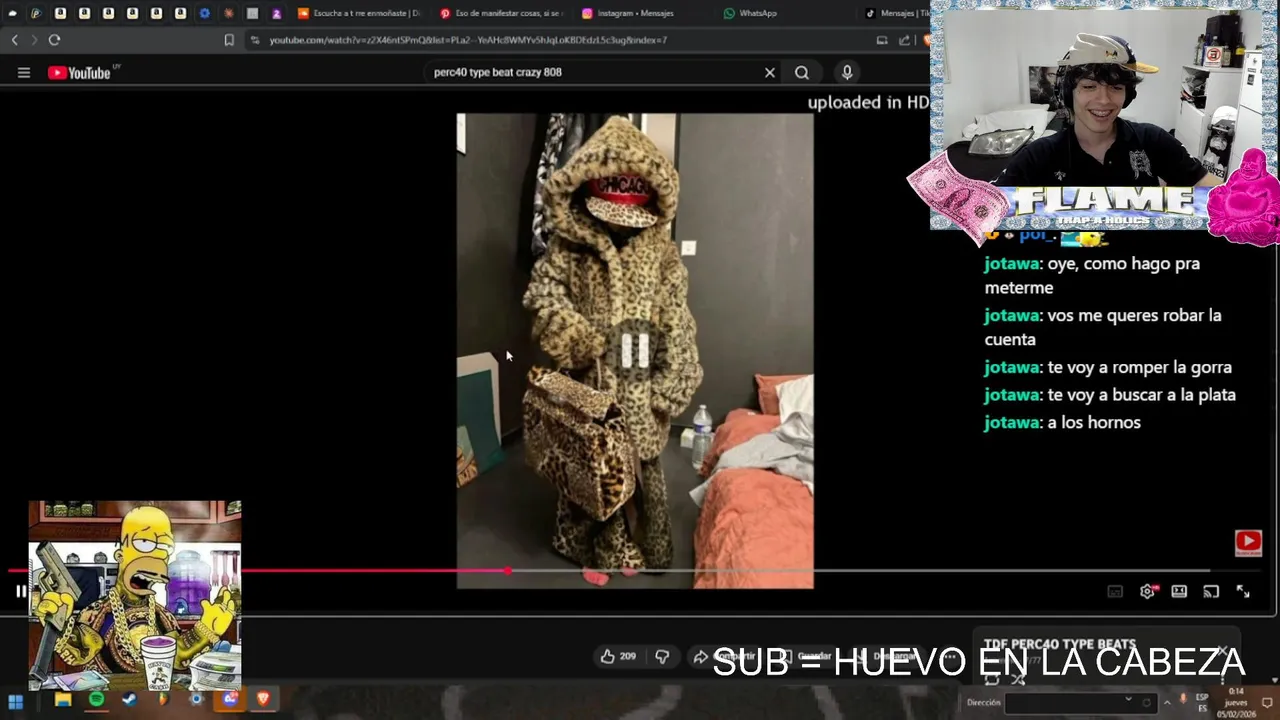Switch to the Pinterest 'Eso de manifestar cosas' tab
1280x720 pixels.
[502, 13]
